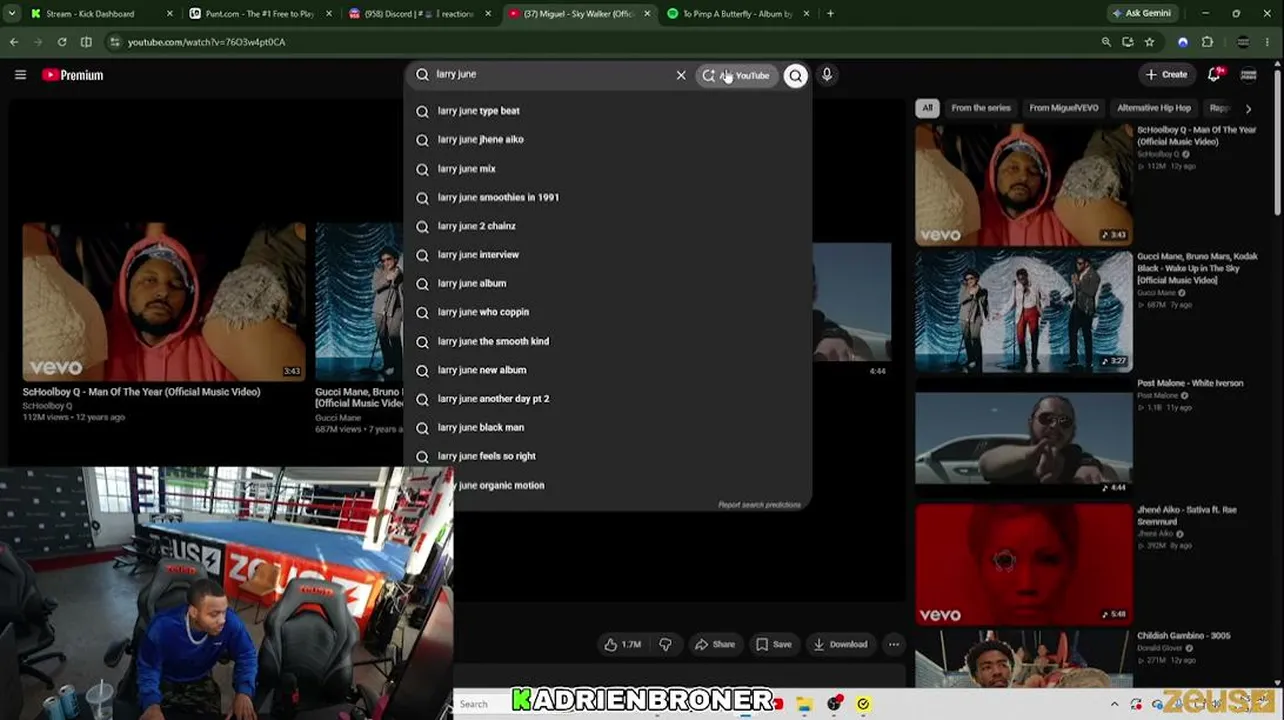Screen dimensions: 1284x720
Task: Save the video to a playlist
Action: (x=774, y=645)
